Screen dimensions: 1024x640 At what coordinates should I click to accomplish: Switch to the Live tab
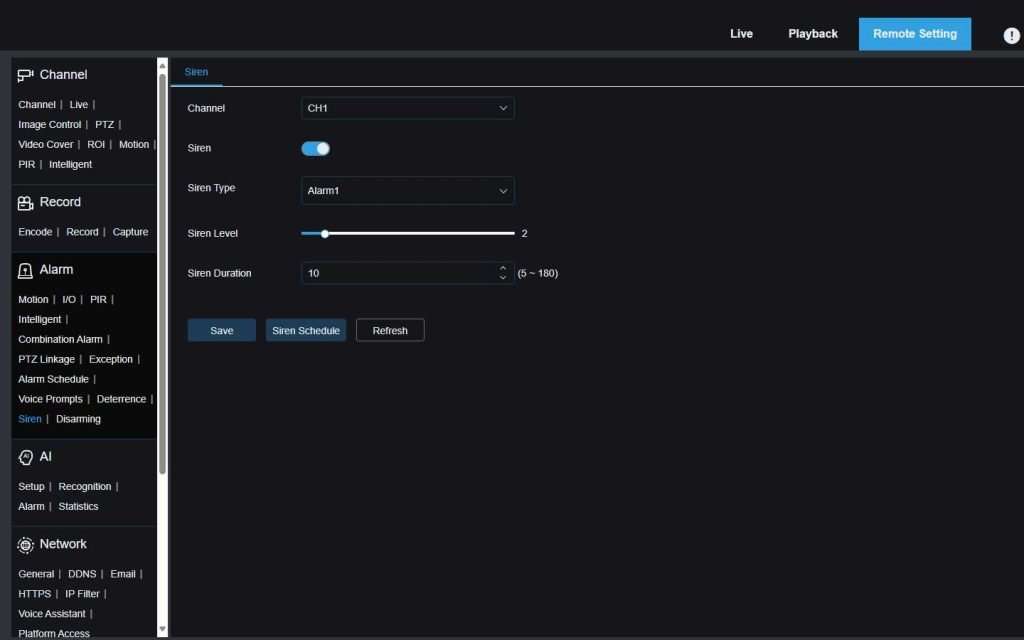[741, 34]
